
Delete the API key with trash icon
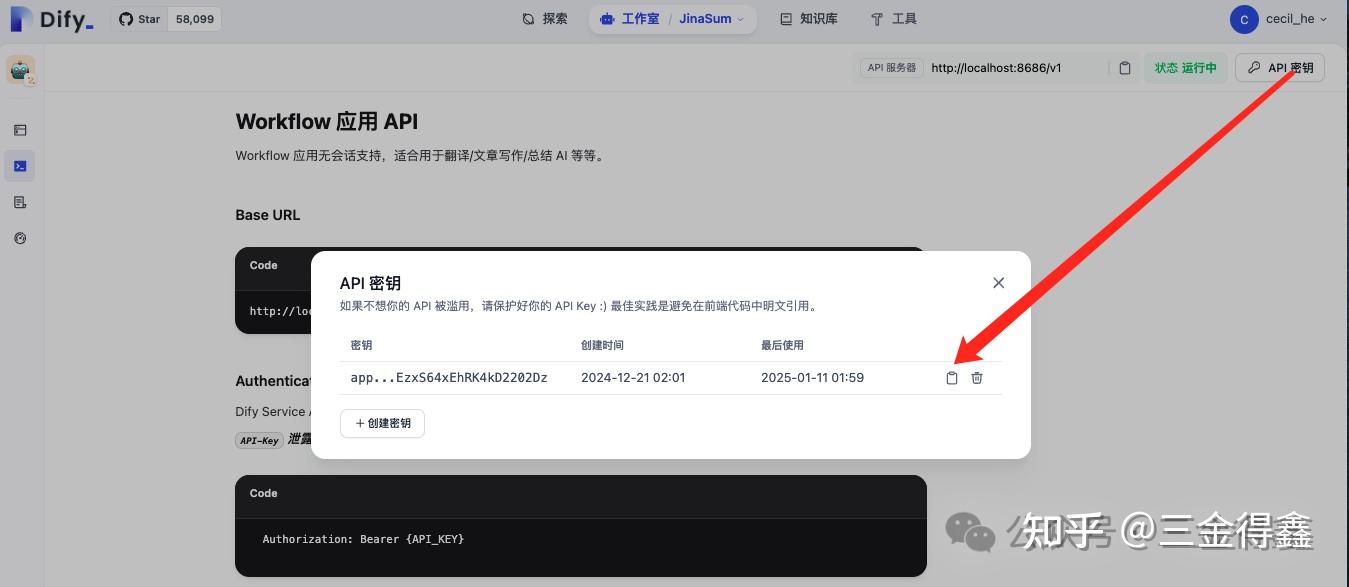[x=977, y=377]
